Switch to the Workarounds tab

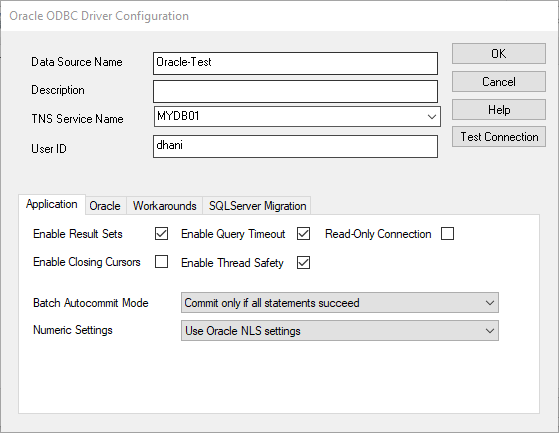click(x=165, y=206)
